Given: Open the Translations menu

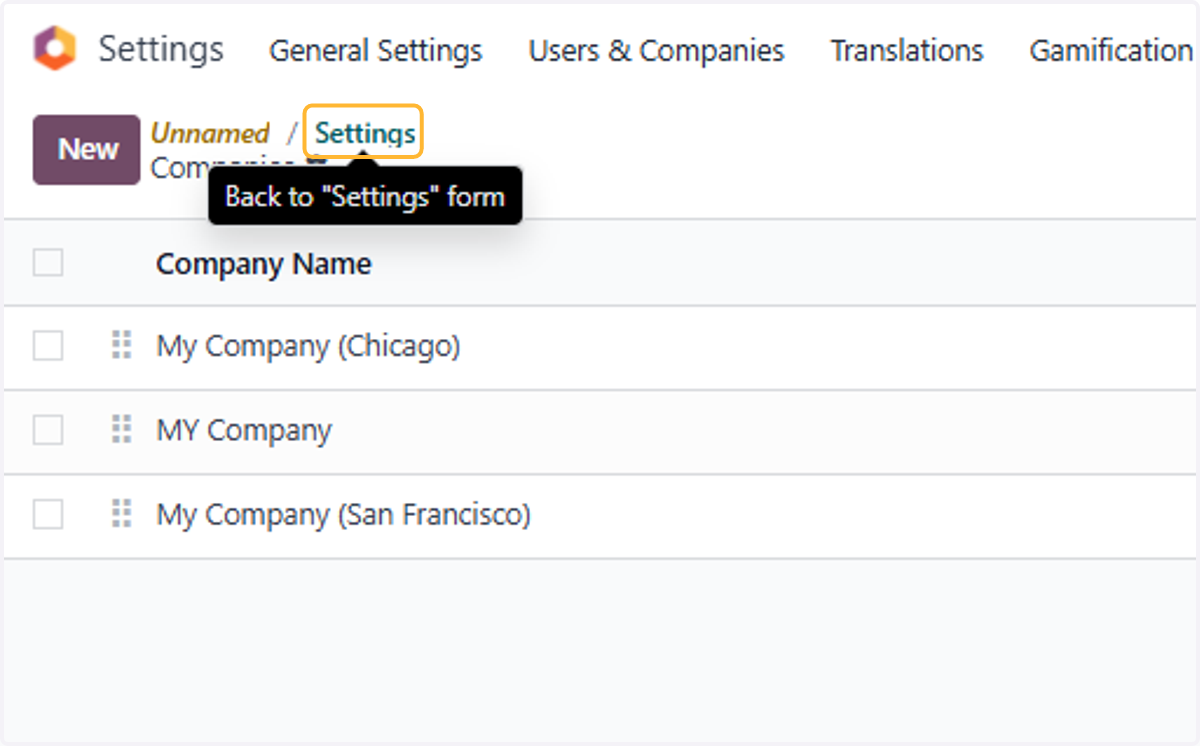Looking at the screenshot, I should (907, 51).
